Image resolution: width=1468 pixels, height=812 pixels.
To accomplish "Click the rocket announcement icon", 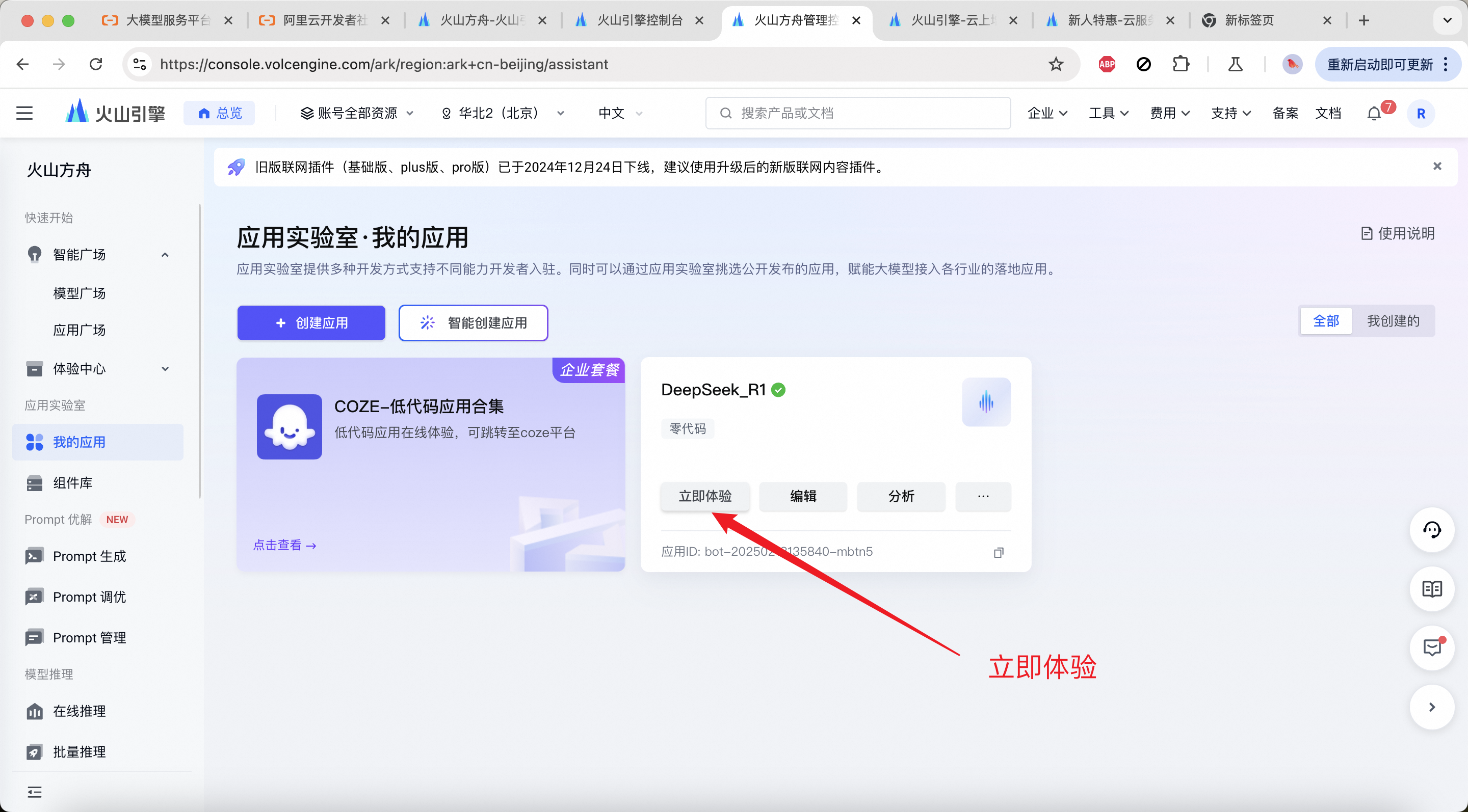I will coord(235,167).
